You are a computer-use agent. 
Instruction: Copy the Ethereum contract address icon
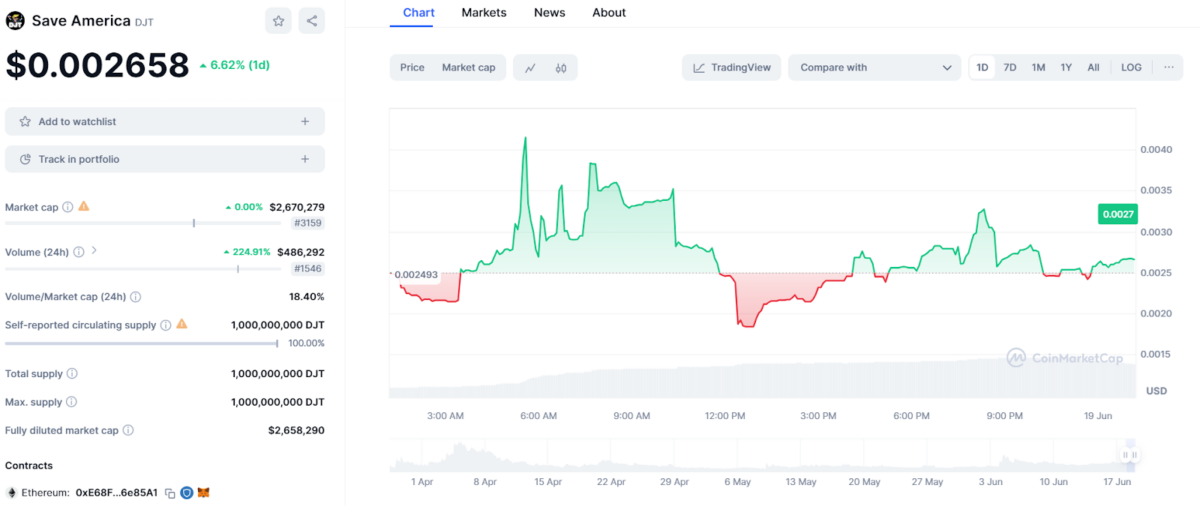(170, 493)
